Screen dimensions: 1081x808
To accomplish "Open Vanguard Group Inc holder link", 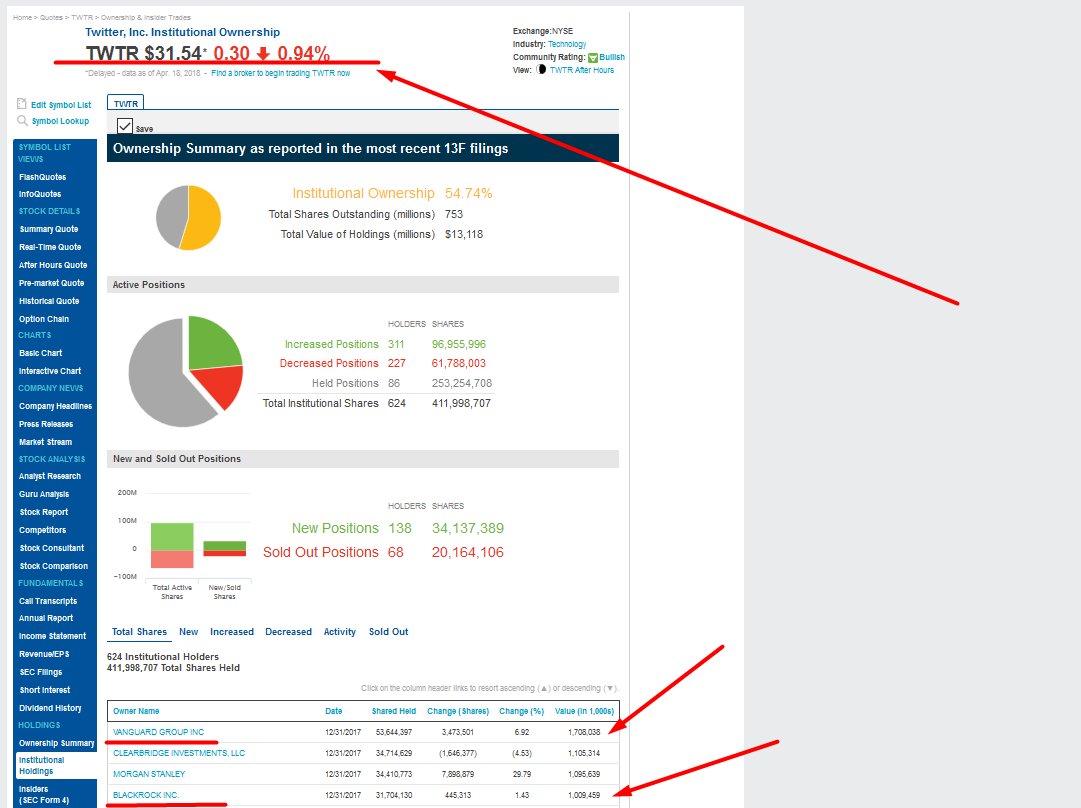I will (x=159, y=732).
